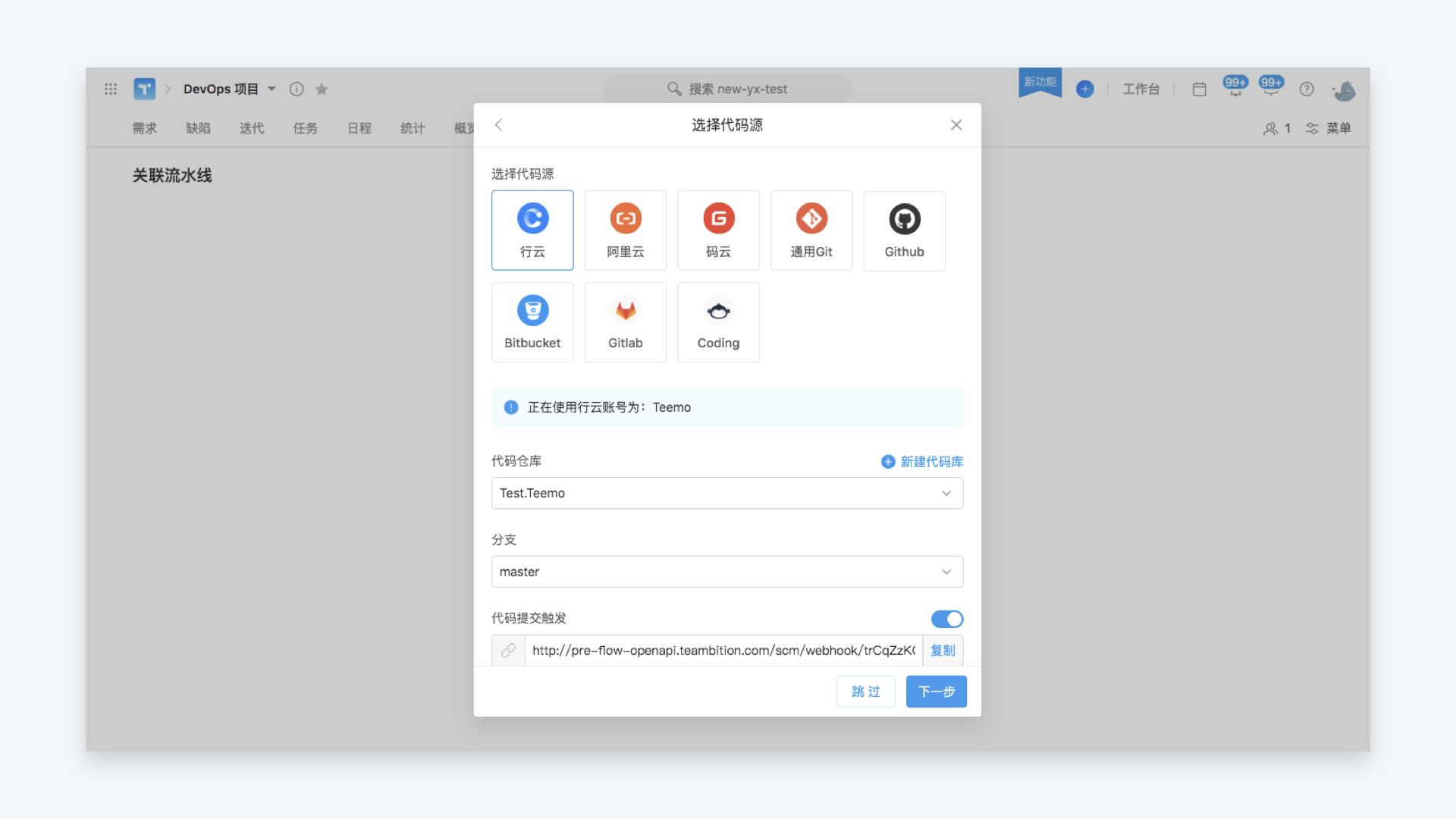This screenshot has height=819, width=1456.
Task: Open user avatar menu
Action: pyautogui.click(x=1345, y=90)
